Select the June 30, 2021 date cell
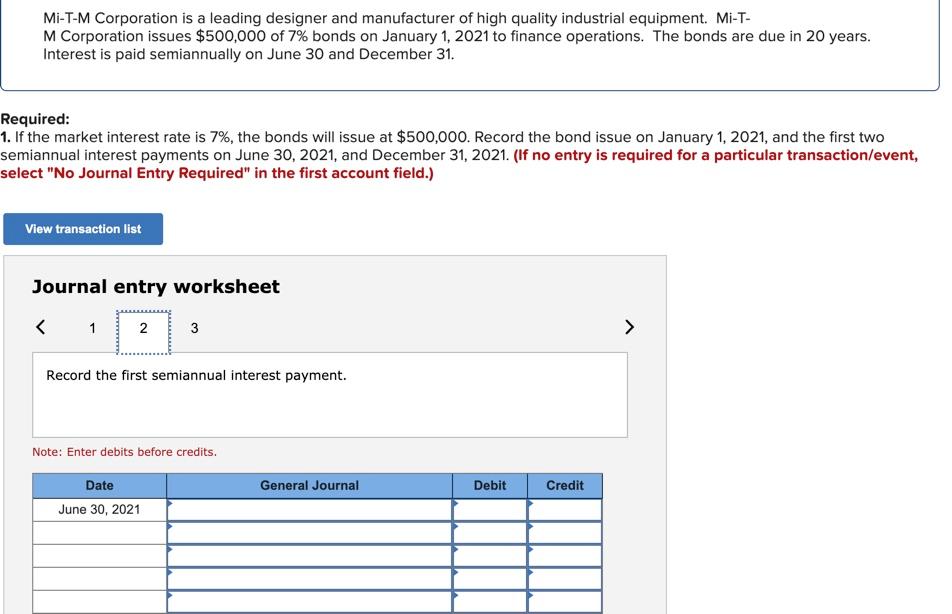Screen dimensions: 952x614 (x=99, y=509)
